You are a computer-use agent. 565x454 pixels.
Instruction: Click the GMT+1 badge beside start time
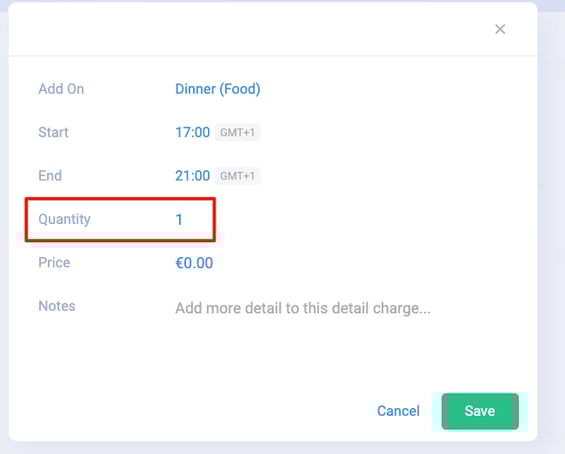pos(237,132)
